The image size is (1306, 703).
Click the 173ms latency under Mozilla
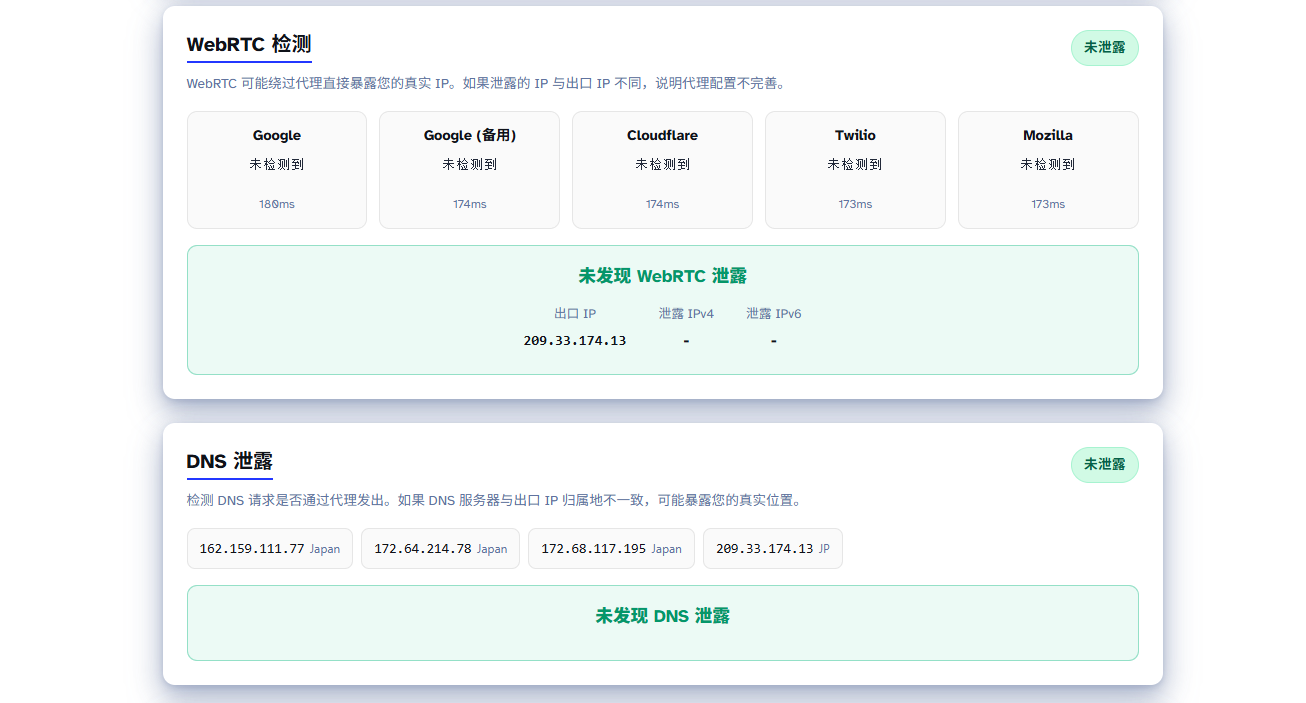click(x=1048, y=204)
